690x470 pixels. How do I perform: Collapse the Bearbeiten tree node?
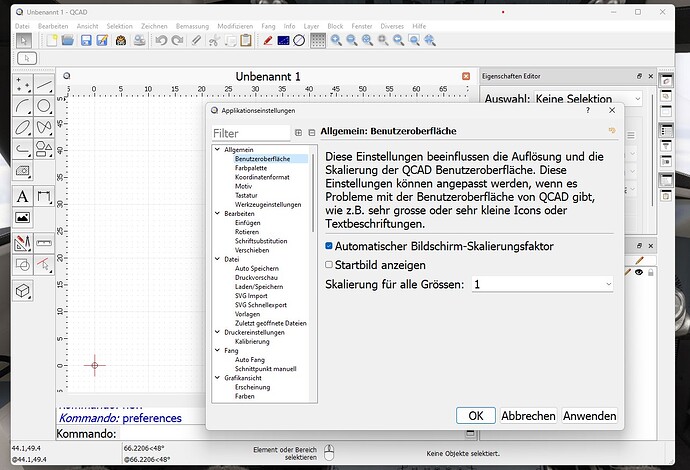click(x=217, y=213)
